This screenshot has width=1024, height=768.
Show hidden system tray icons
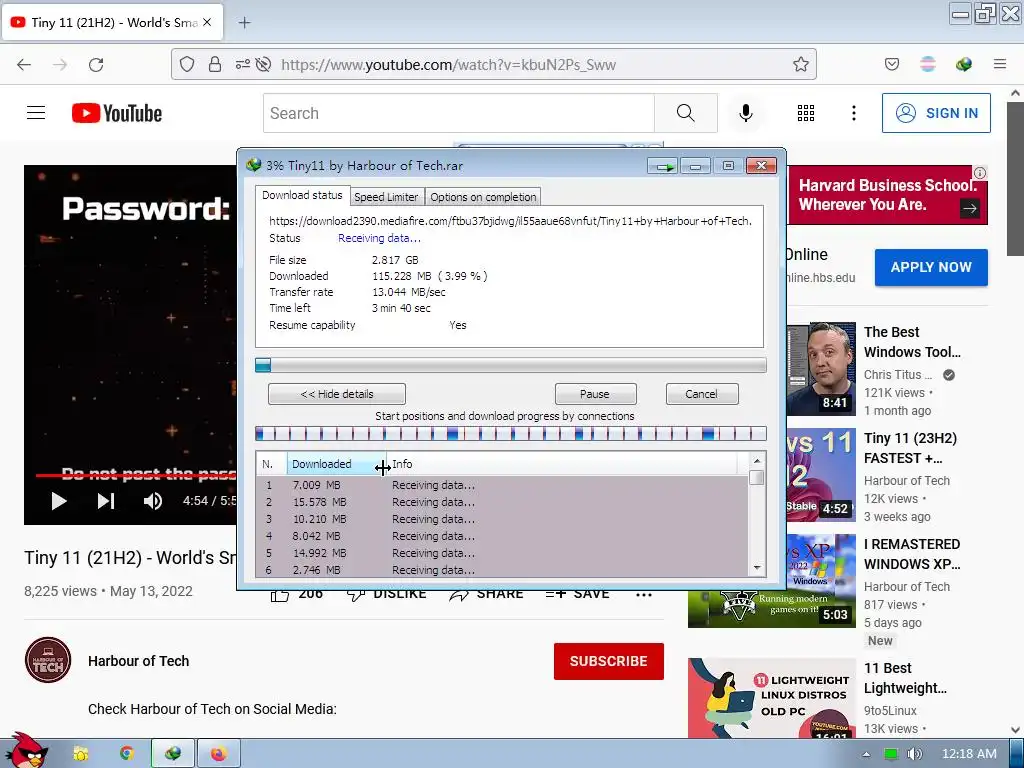867,754
